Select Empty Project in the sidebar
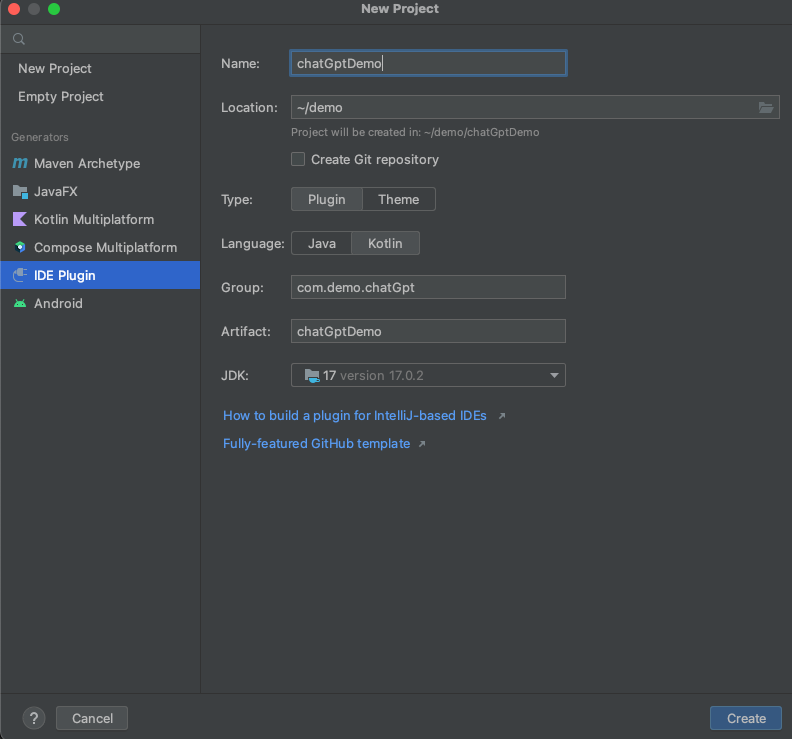Viewport: 792px width, 739px height. coord(61,96)
